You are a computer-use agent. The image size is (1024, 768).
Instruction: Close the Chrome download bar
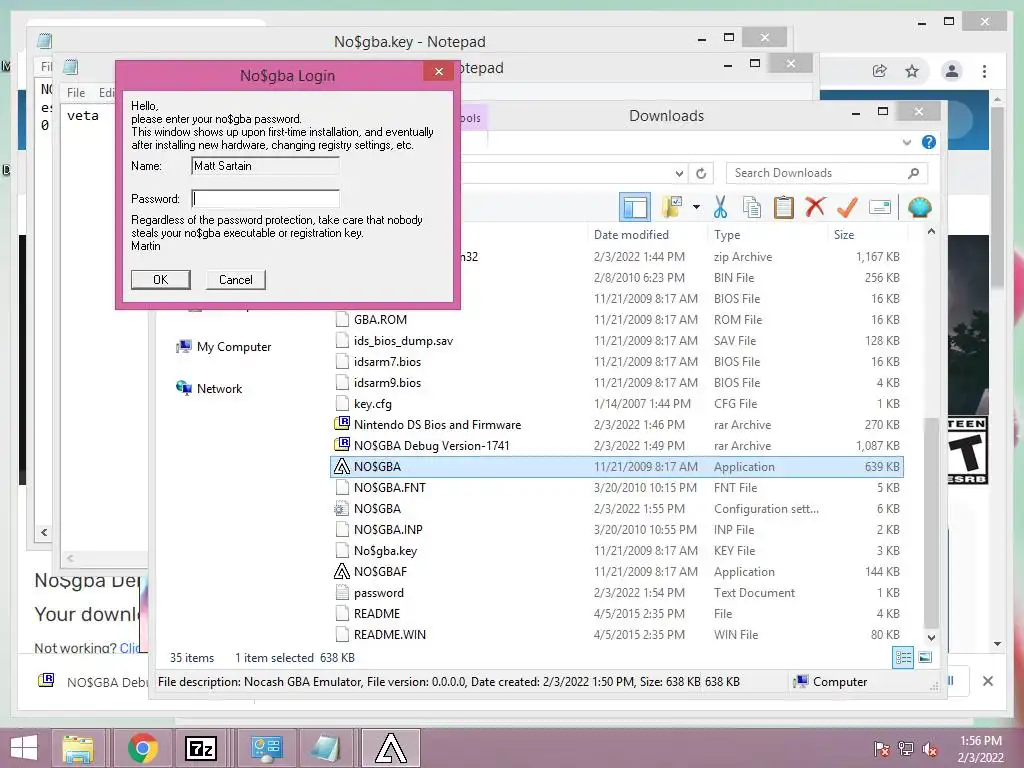point(987,681)
